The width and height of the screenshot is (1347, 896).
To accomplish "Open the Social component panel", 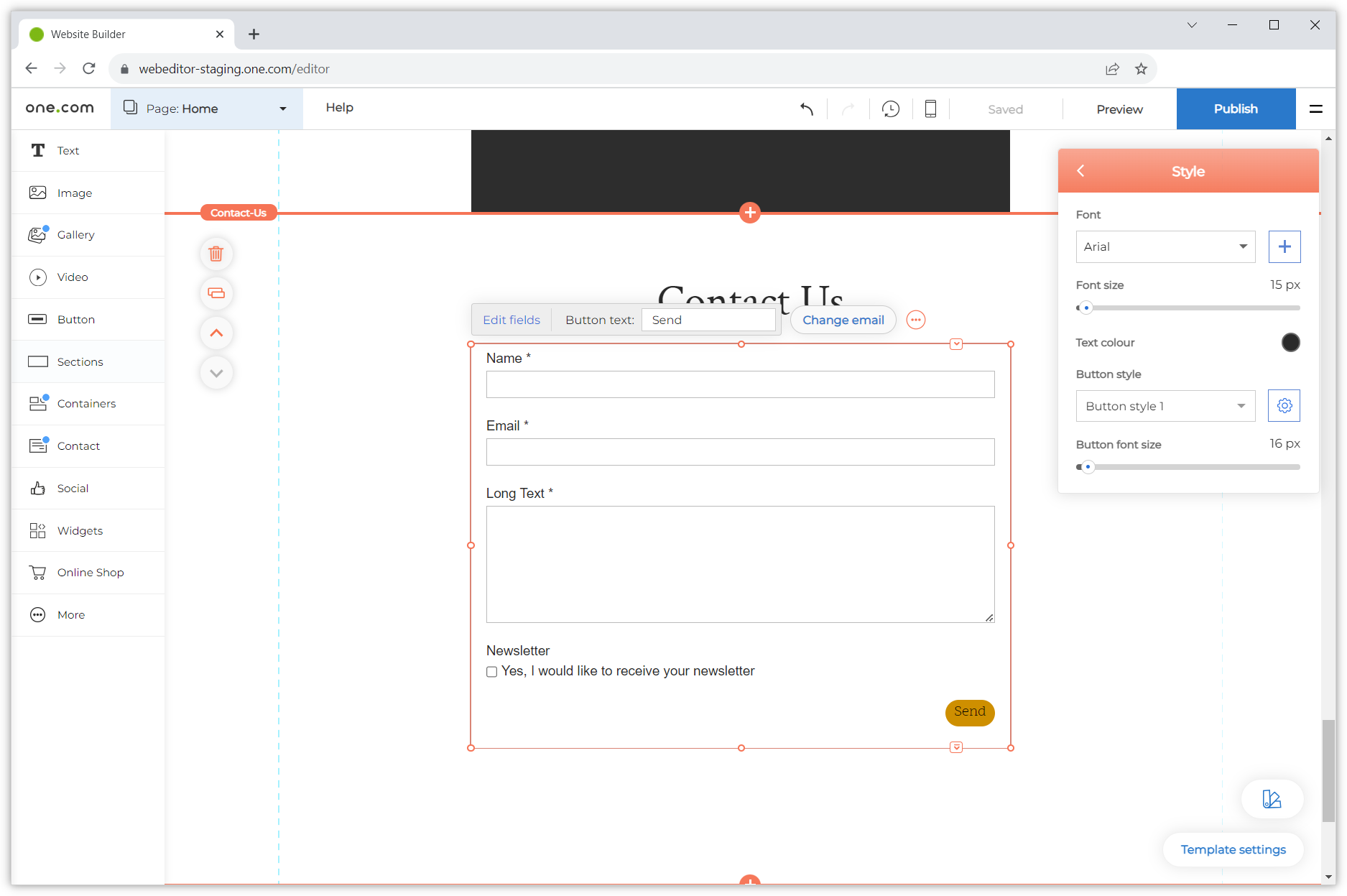I will click(x=88, y=489).
